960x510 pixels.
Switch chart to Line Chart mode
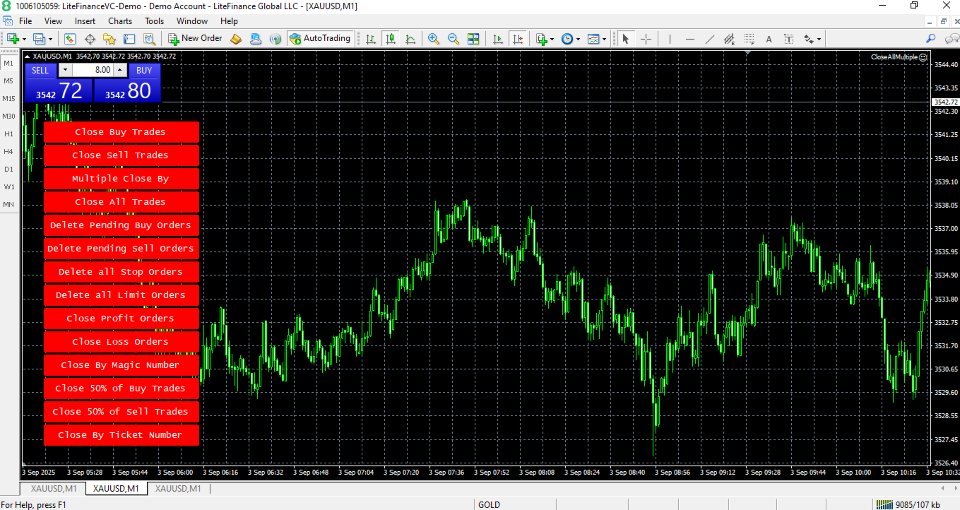(x=411, y=39)
